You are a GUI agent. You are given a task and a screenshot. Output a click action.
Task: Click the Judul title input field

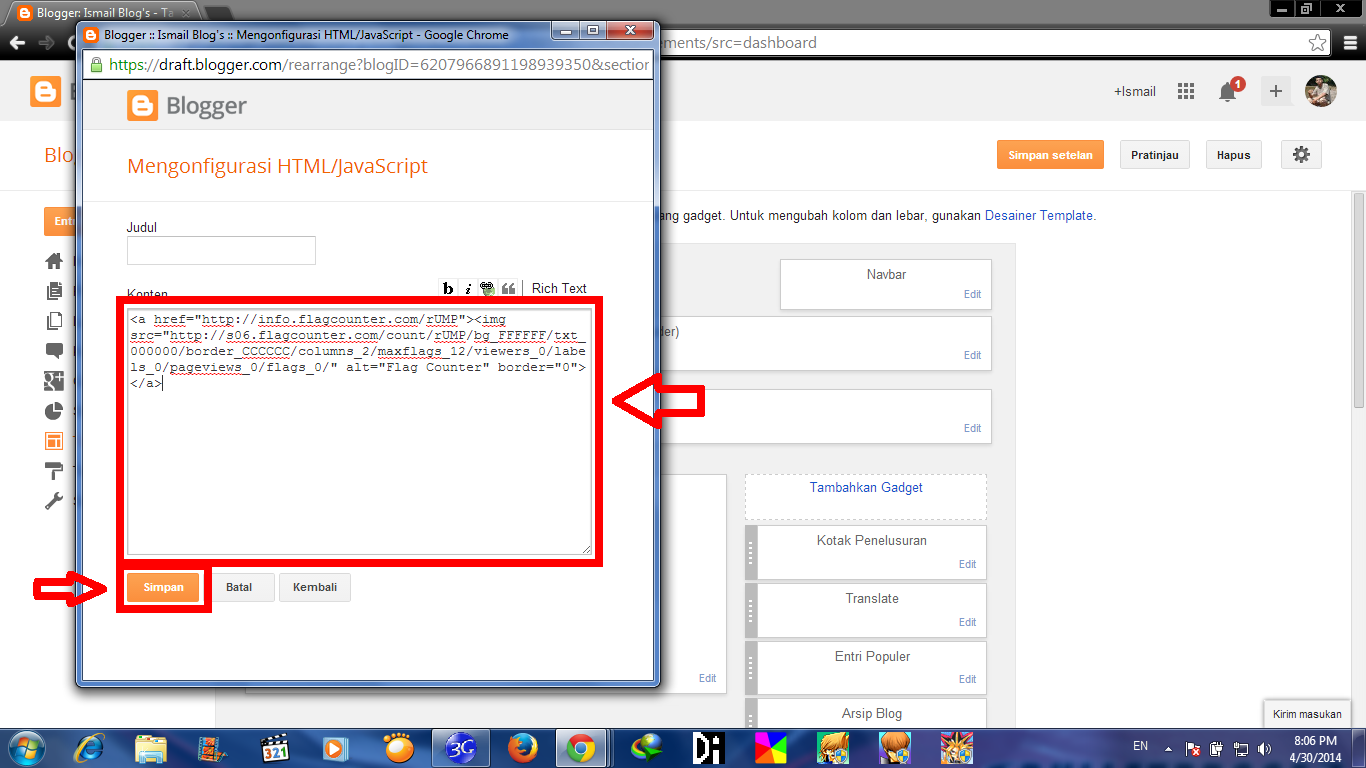click(x=221, y=250)
